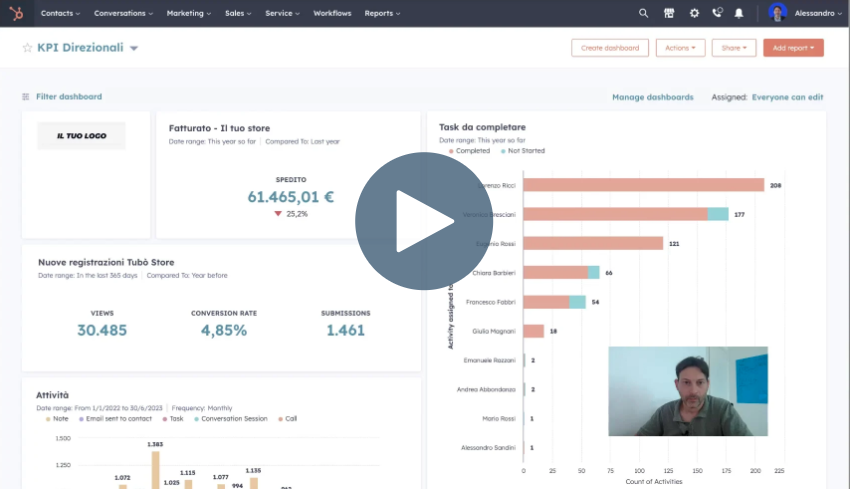
Task: Click the Chiara Barbieri row label
Action: coord(494,273)
